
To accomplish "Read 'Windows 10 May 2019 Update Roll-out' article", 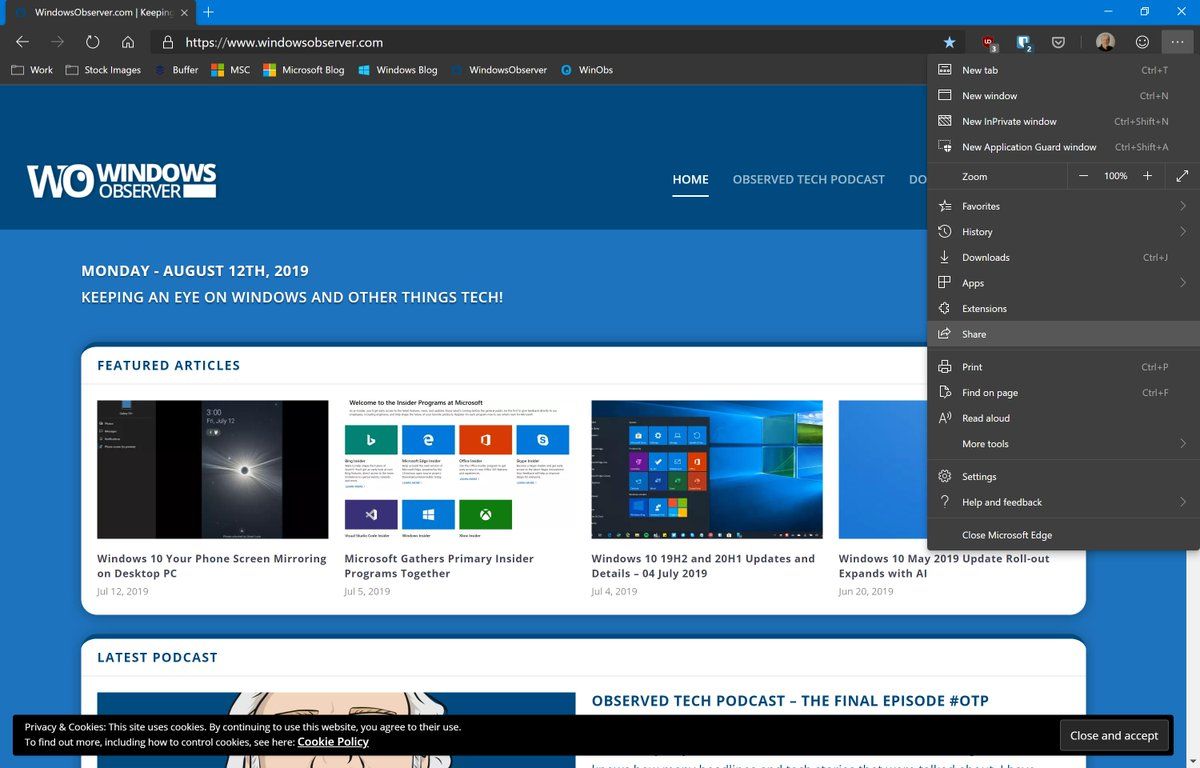I will [944, 566].
